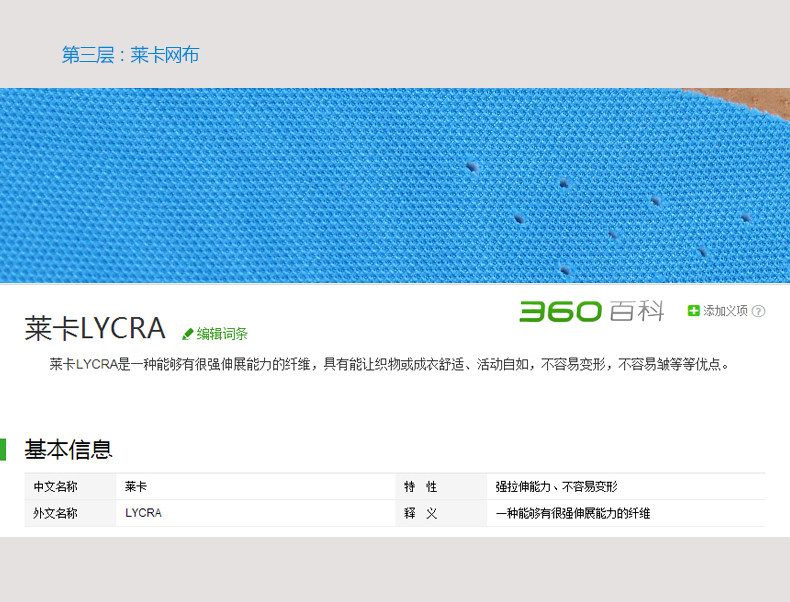Viewport: 790px width, 602px height.
Task: Click the 莱卡LYCRA entry title
Action: [x=95, y=328]
